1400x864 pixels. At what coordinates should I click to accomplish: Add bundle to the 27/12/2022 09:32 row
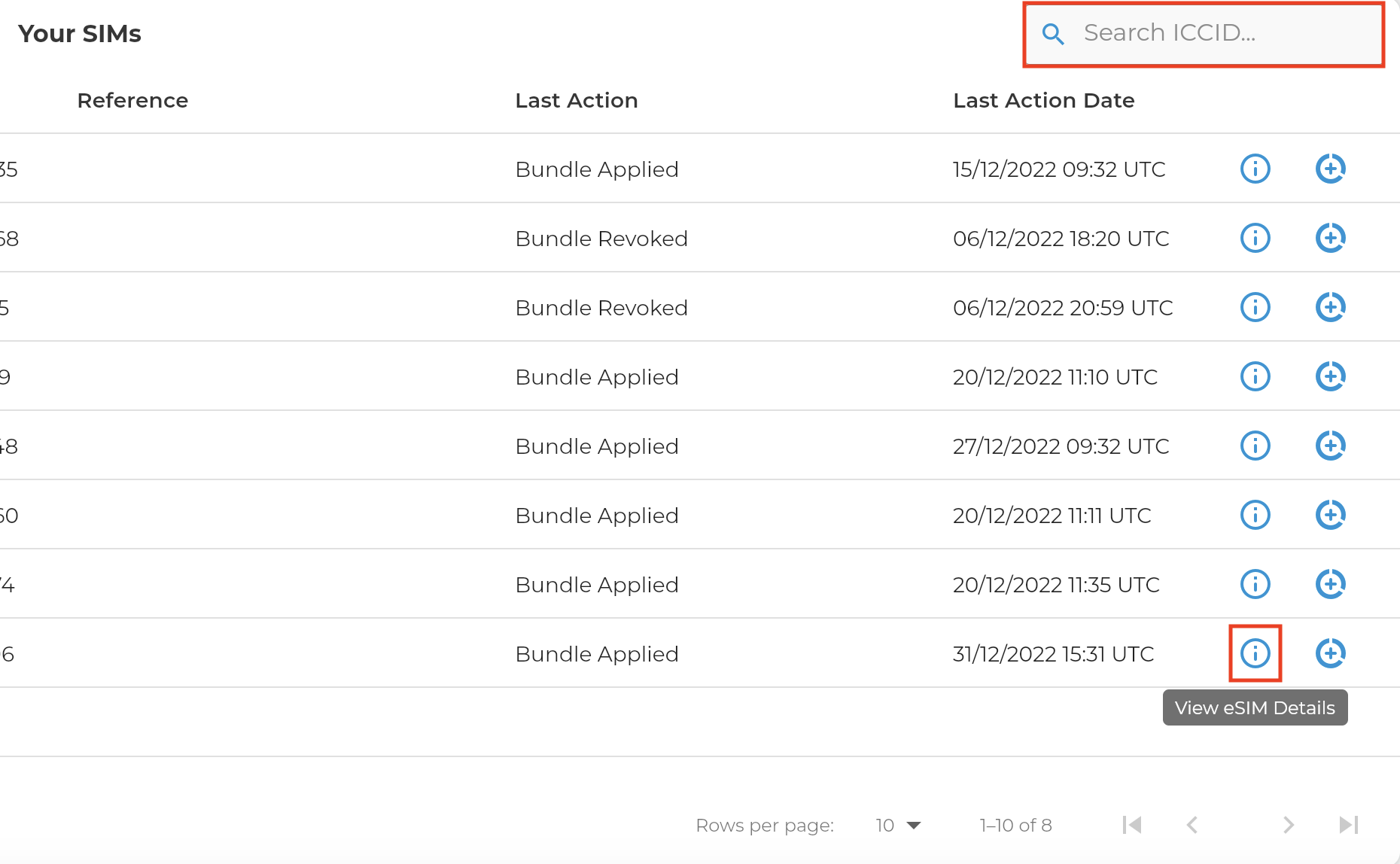point(1330,446)
